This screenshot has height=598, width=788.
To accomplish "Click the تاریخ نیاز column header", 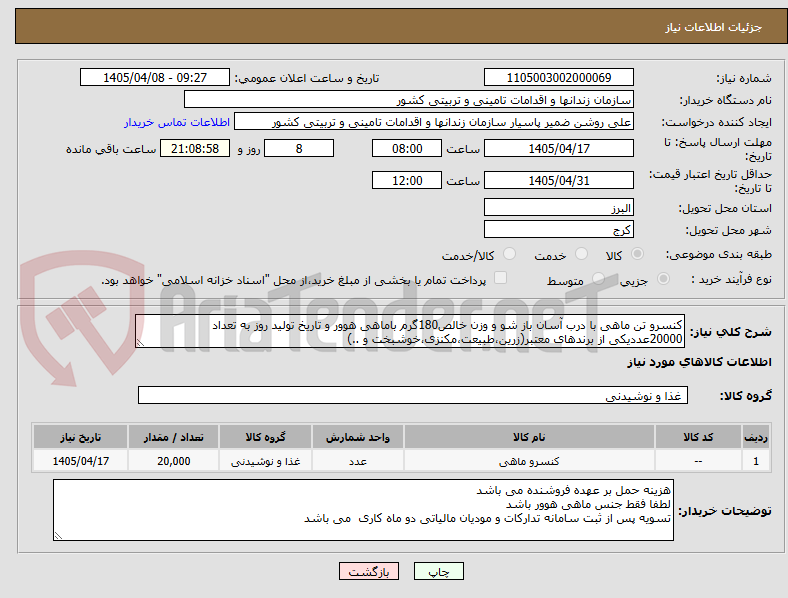I will 80,437.
